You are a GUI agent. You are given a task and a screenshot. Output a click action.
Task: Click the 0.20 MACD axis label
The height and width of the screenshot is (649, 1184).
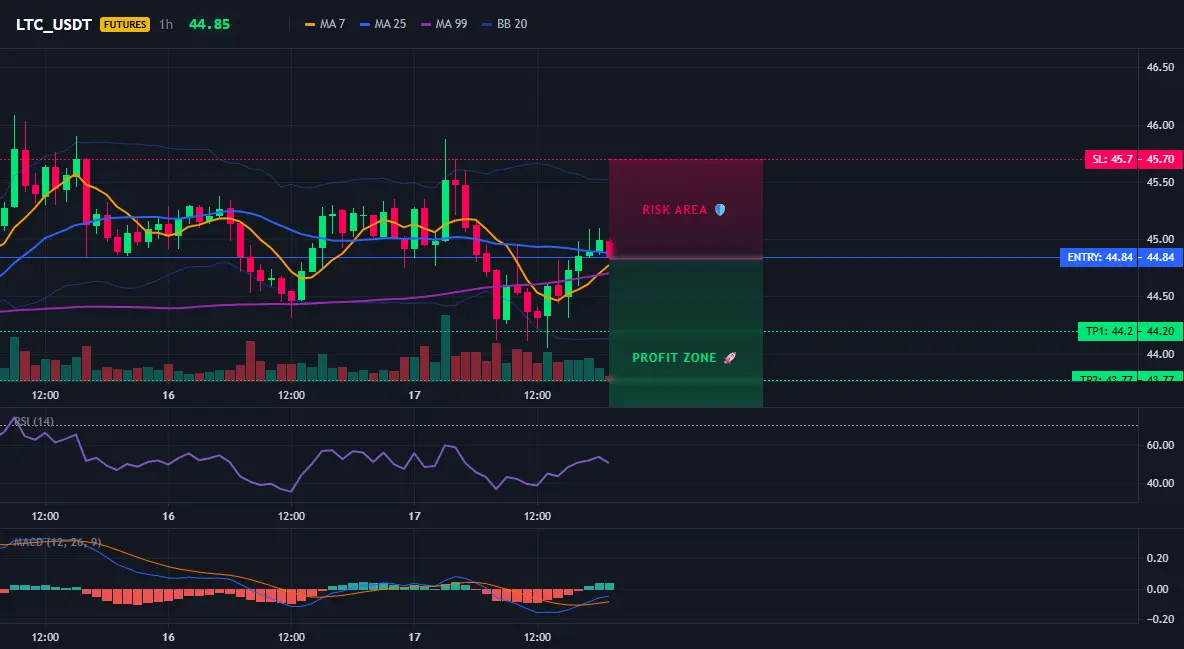pyautogui.click(x=1158, y=558)
